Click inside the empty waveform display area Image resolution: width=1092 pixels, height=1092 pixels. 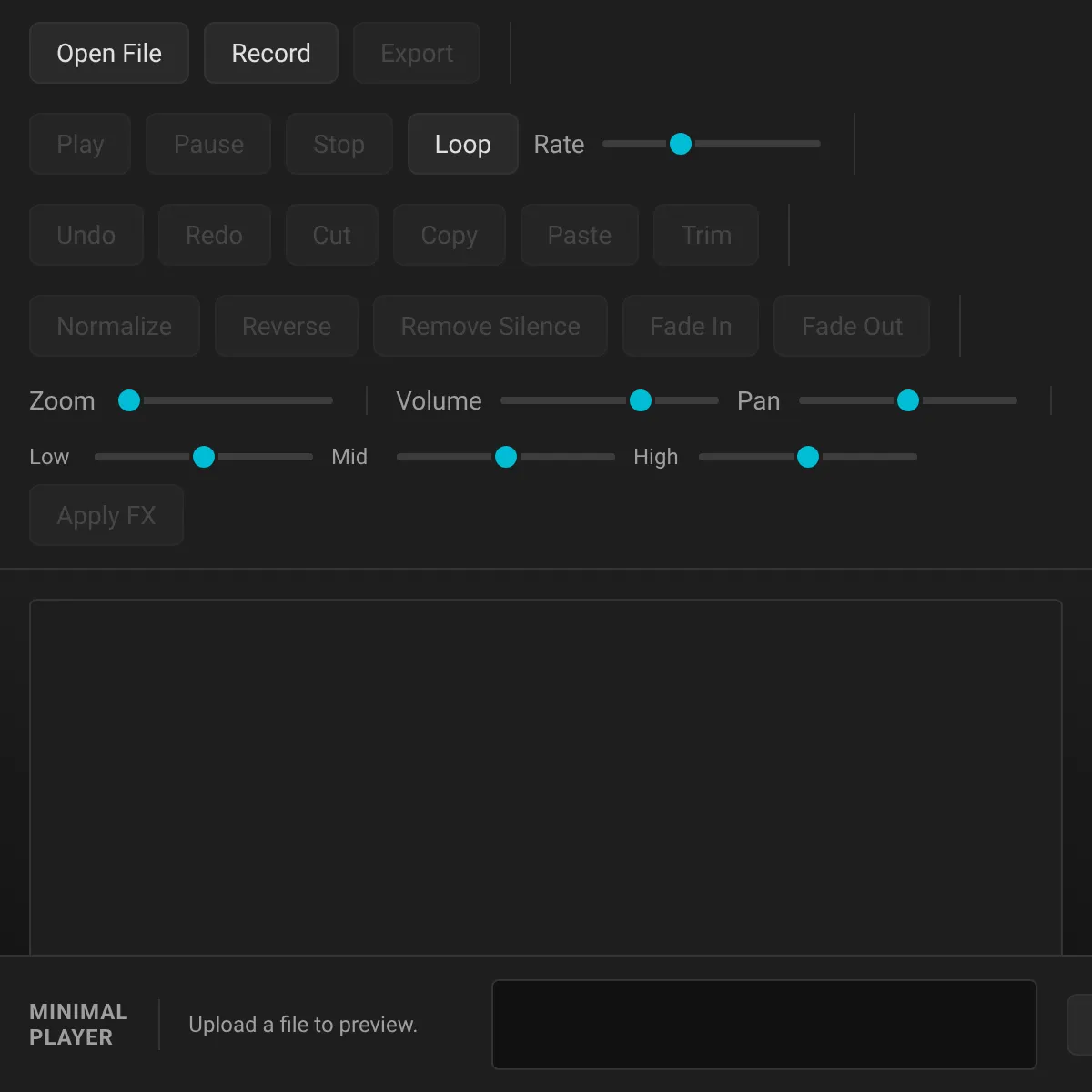pos(546,778)
